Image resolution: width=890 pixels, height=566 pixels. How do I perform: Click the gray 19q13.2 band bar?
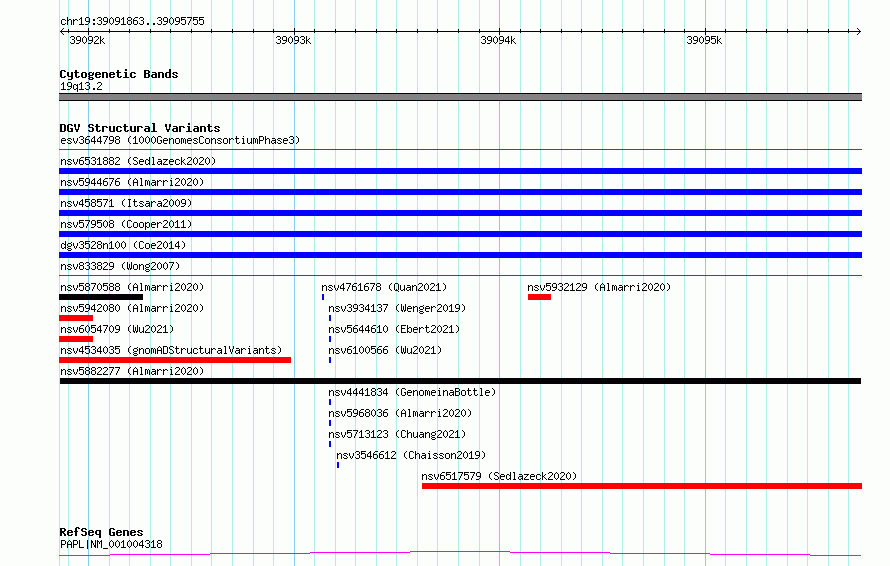[460, 97]
